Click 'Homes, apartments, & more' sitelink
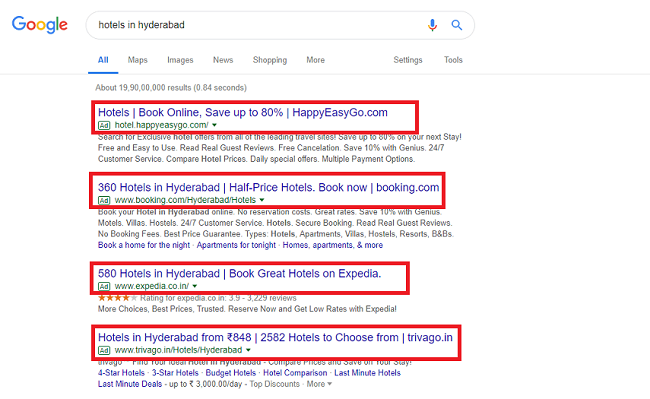650x399 pixels. (333, 245)
